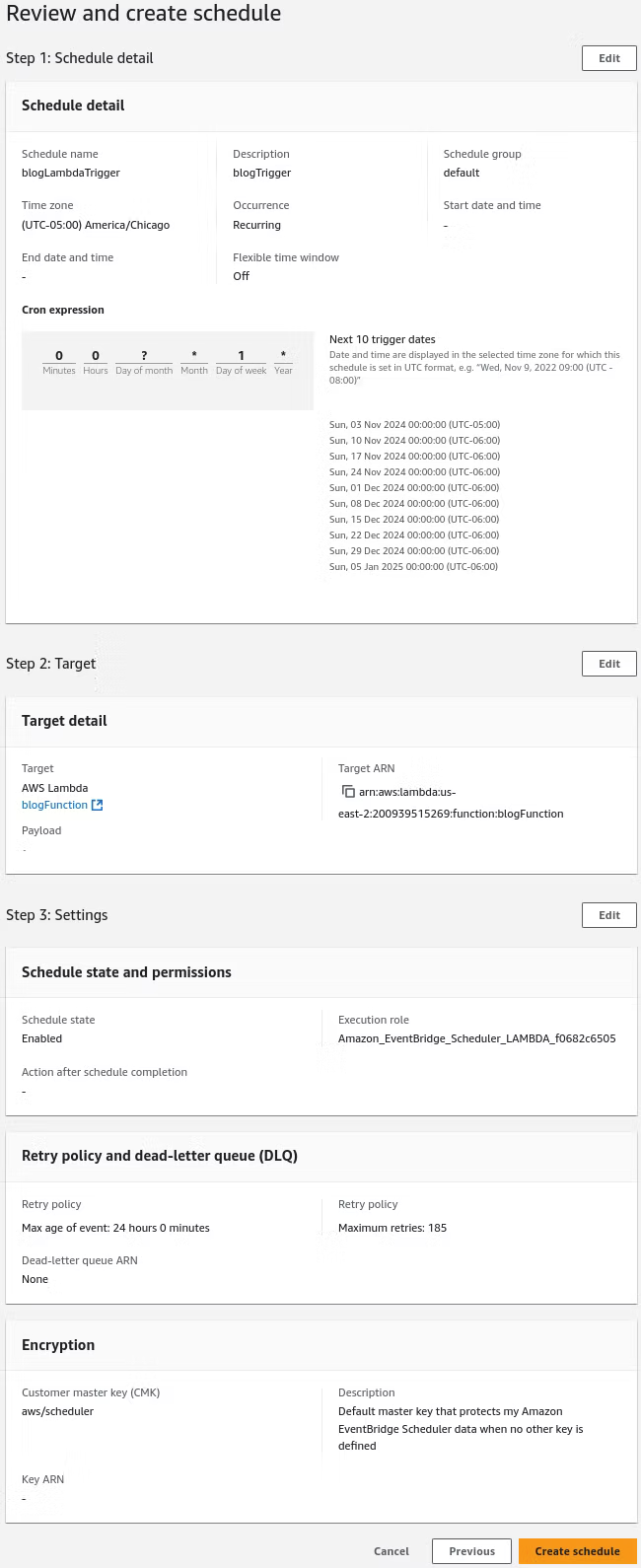Select the Hours cron field value
This screenshot has height=1568, width=641.
96,356
